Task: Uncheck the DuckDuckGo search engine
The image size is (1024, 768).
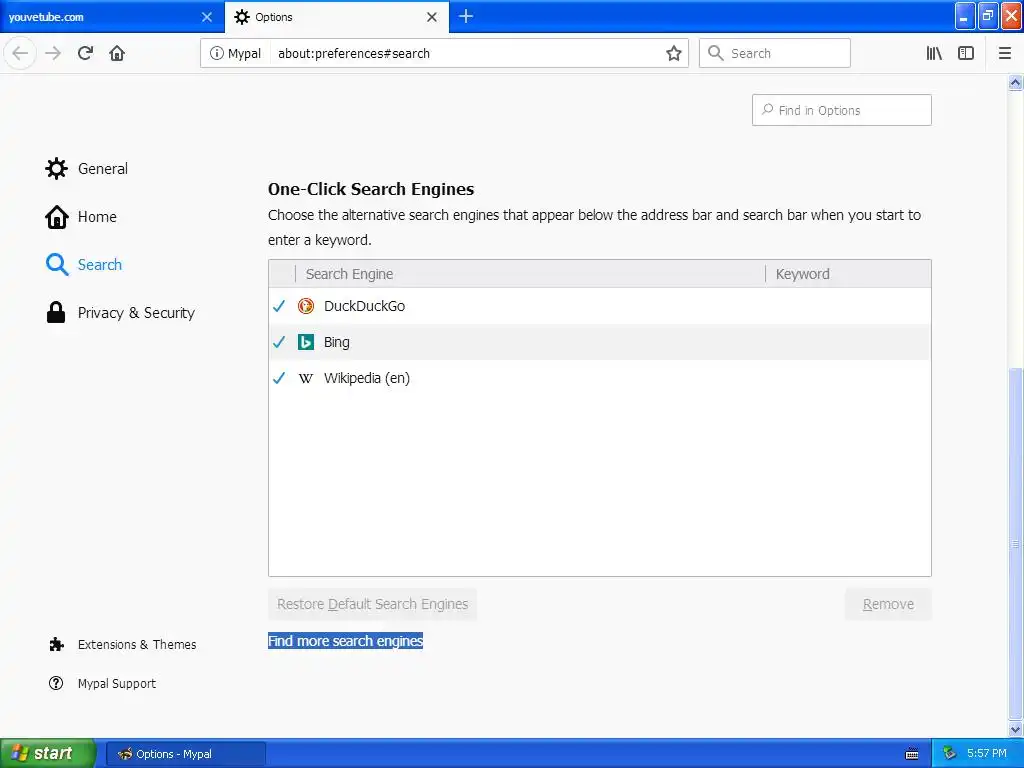Action: click(279, 306)
